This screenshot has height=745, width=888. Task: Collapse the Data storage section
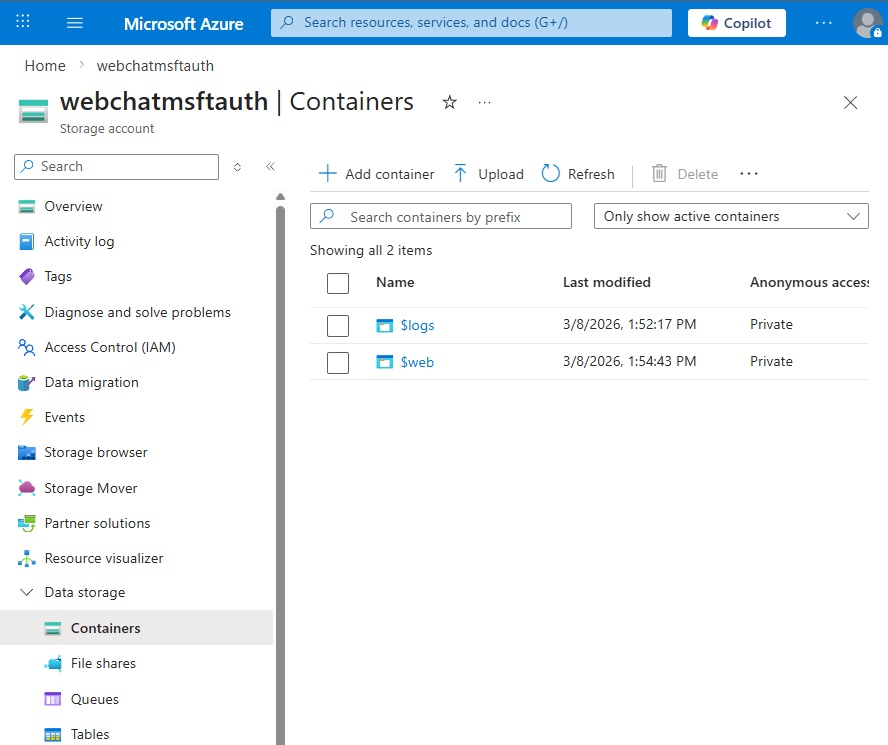click(27, 593)
